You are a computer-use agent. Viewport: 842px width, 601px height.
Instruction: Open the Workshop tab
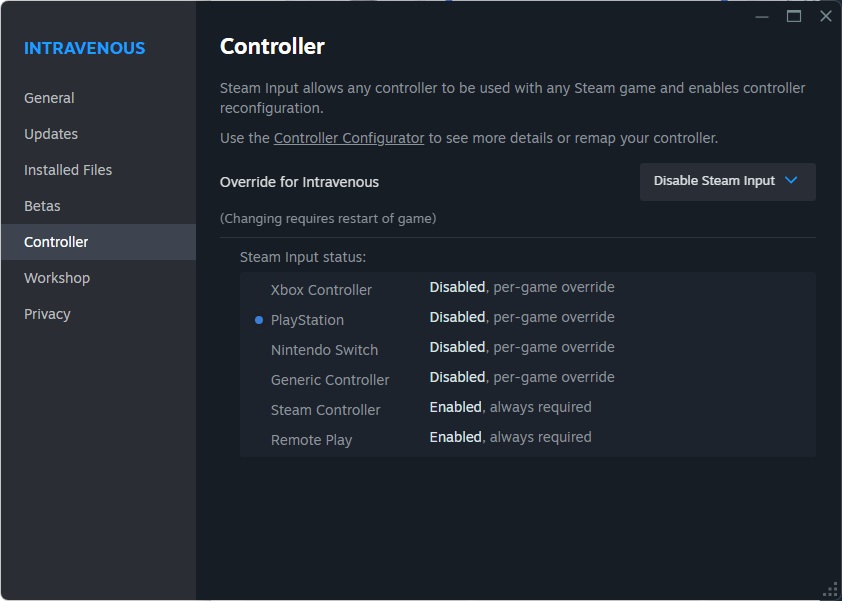(57, 278)
